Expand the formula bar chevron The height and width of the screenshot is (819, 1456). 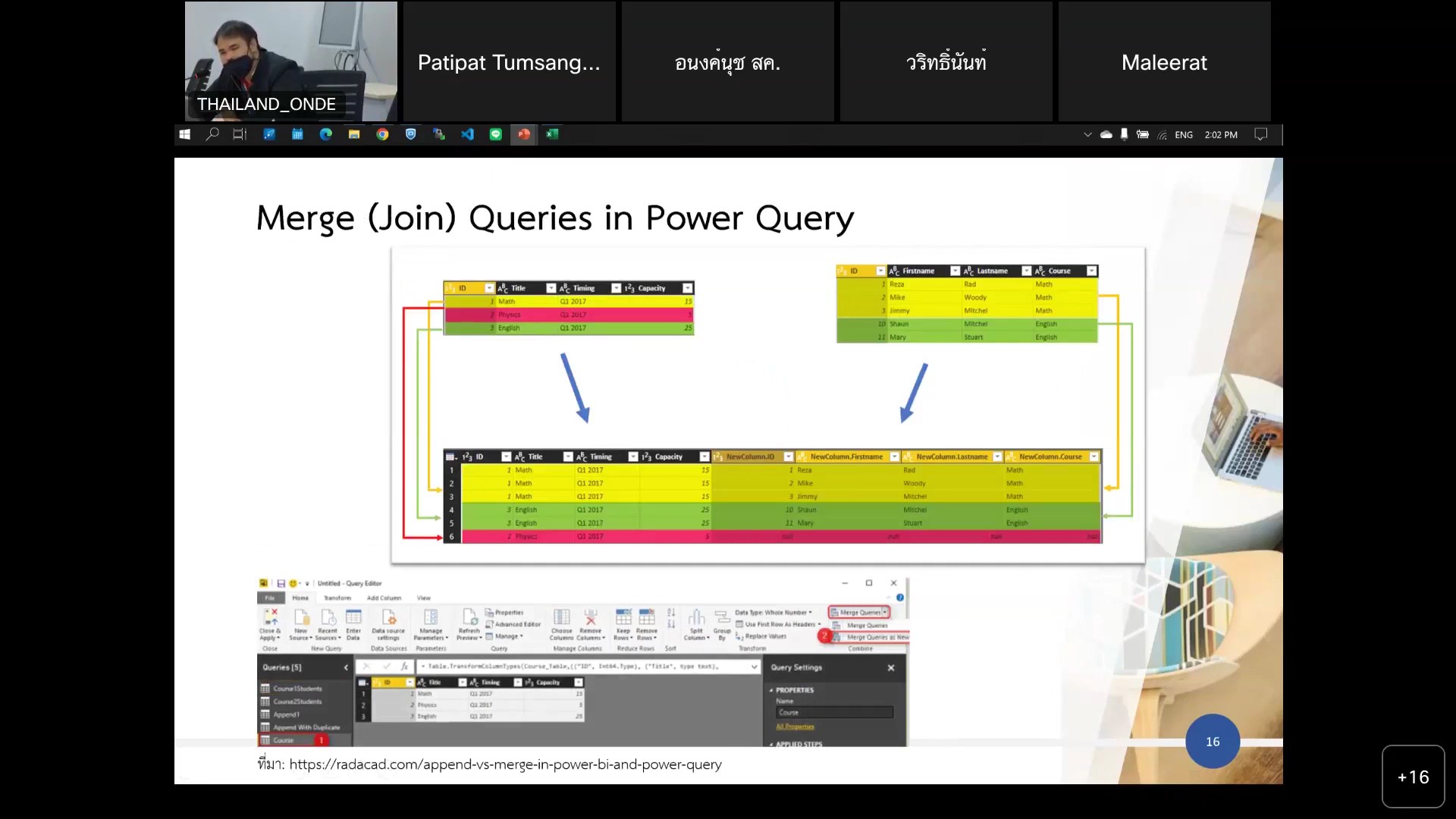click(754, 667)
